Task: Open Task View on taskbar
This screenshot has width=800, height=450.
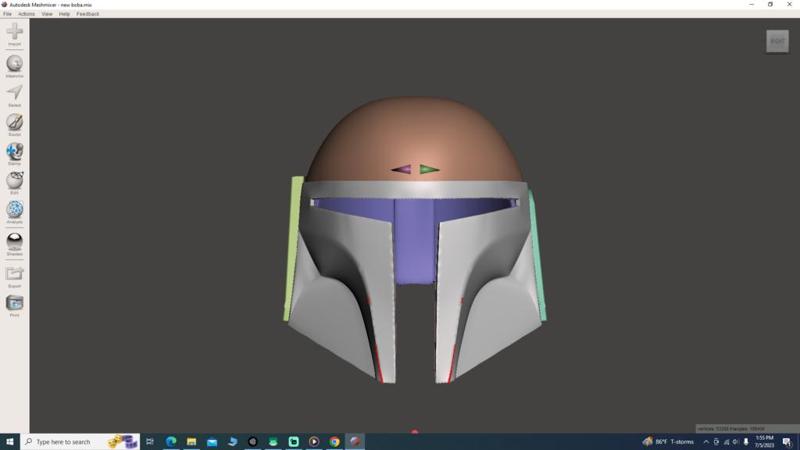Action: [x=150, y=441]
